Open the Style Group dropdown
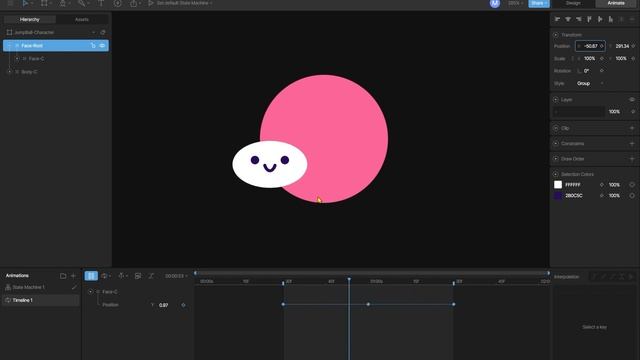The width and height of the screenshot is (640, 360). coord(589,83)
